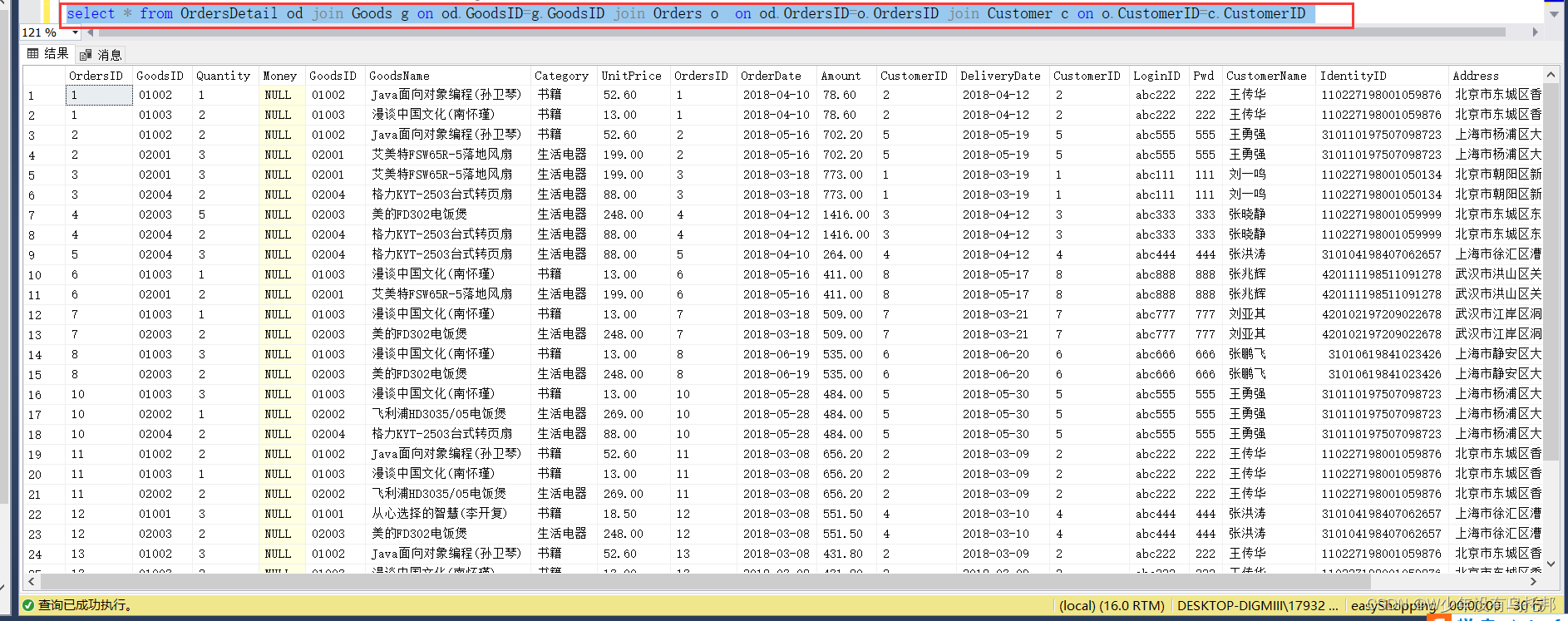1568x621 pixels.
Task: Click the green query success icon
Action: (28, 605)
